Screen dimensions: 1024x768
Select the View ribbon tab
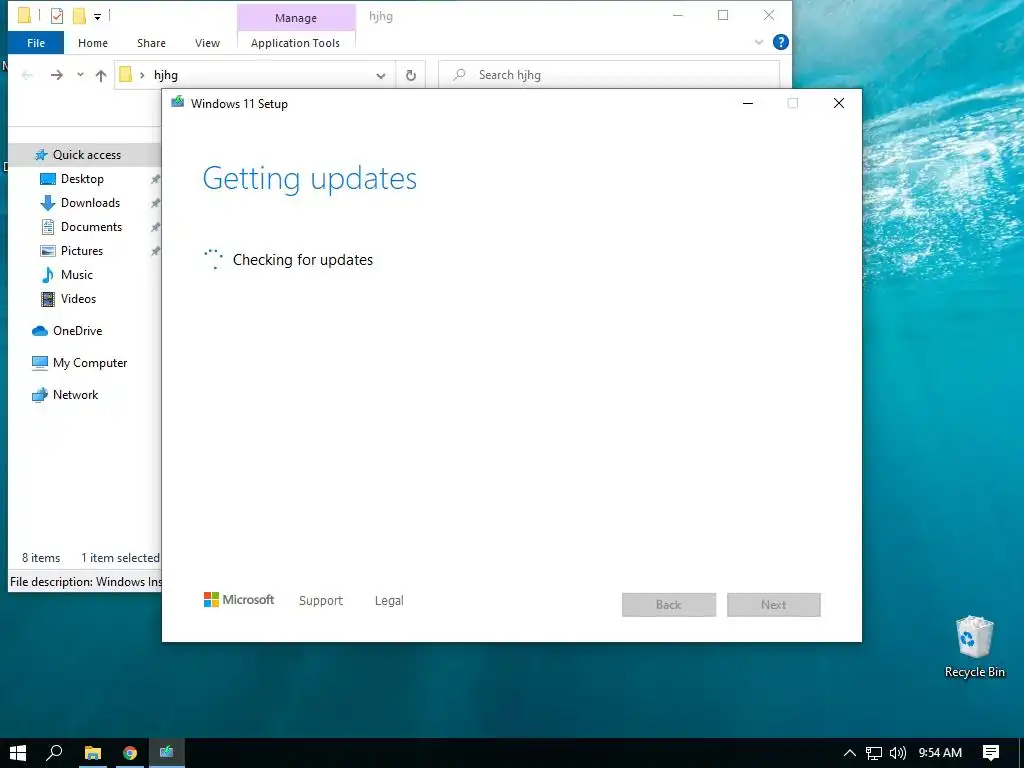point(207,43)
